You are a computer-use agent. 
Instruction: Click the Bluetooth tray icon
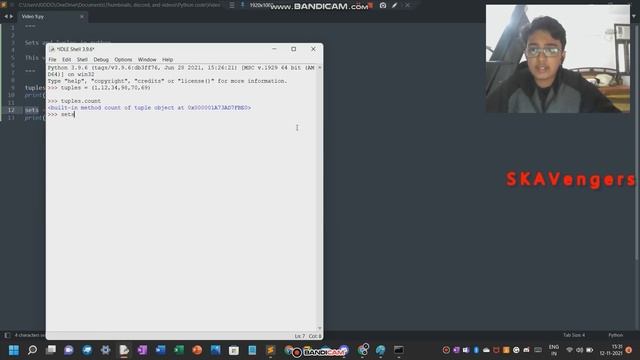[476, 350]
